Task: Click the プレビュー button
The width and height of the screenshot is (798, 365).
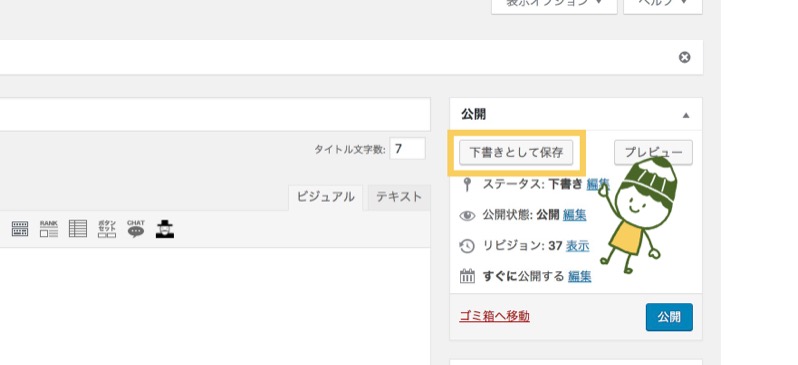Action: click(x=653, y=153)
